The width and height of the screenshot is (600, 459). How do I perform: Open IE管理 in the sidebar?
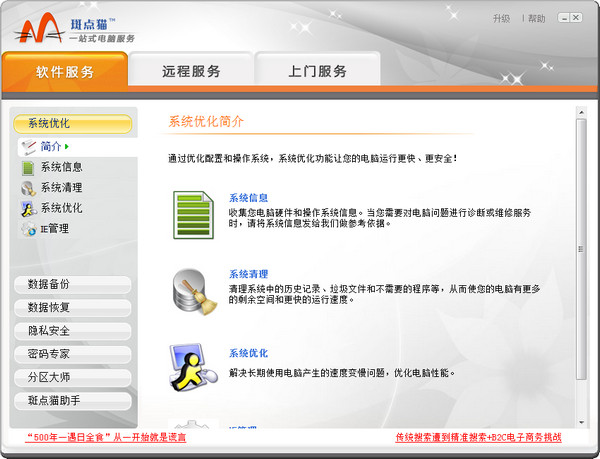pos(55,229)
